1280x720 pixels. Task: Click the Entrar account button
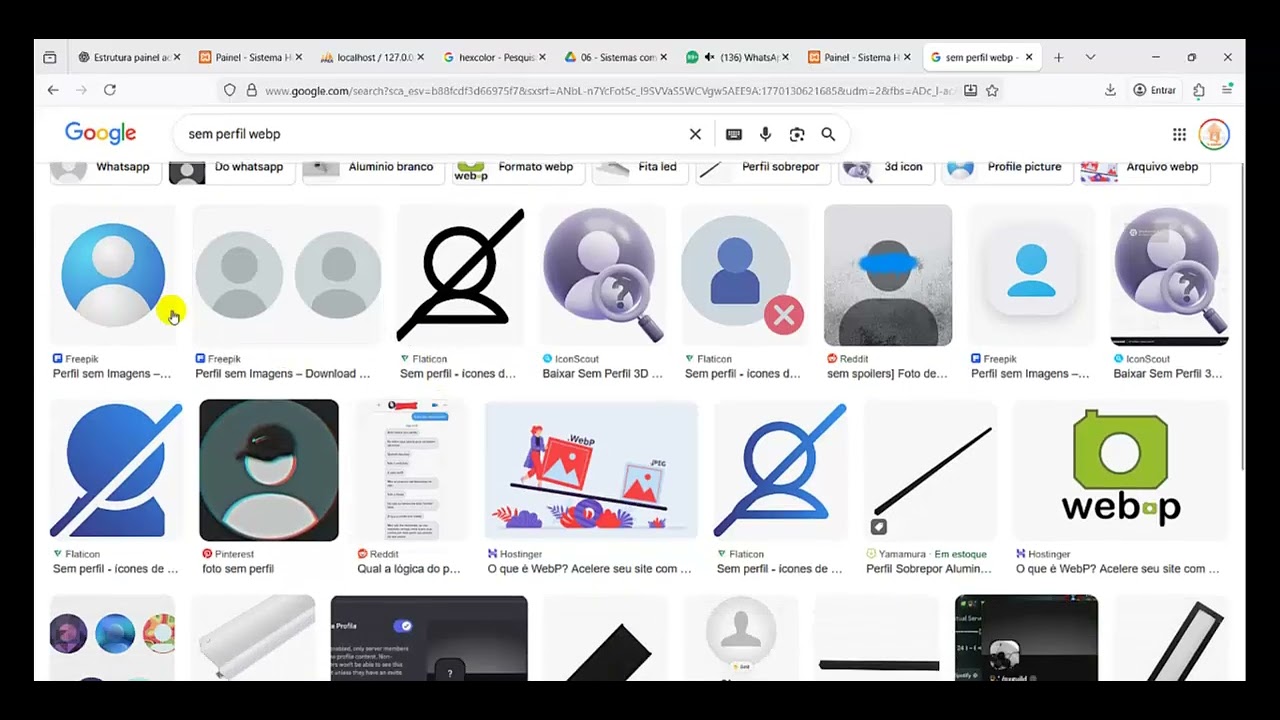(1155, 90)
